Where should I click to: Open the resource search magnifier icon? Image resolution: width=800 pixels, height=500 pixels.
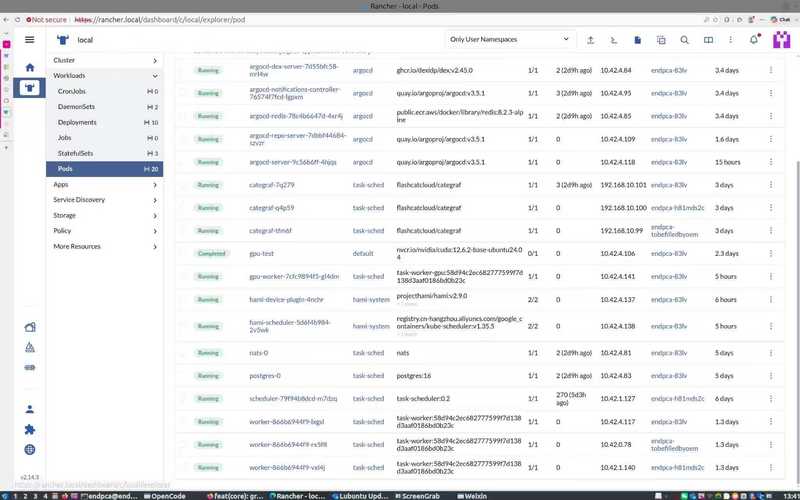685,40
